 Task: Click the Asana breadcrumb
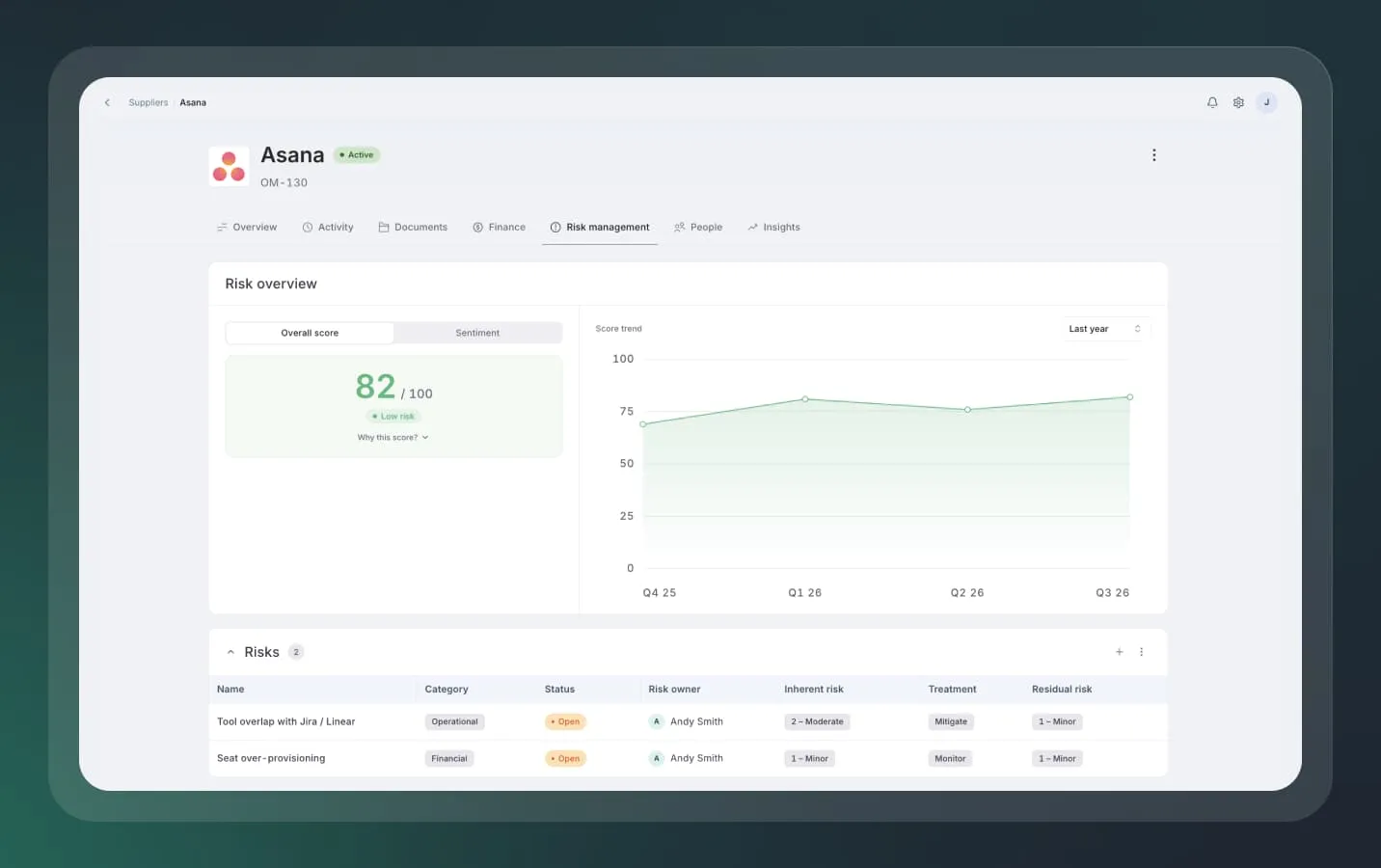pyautogui.click(x=193, y=102)
